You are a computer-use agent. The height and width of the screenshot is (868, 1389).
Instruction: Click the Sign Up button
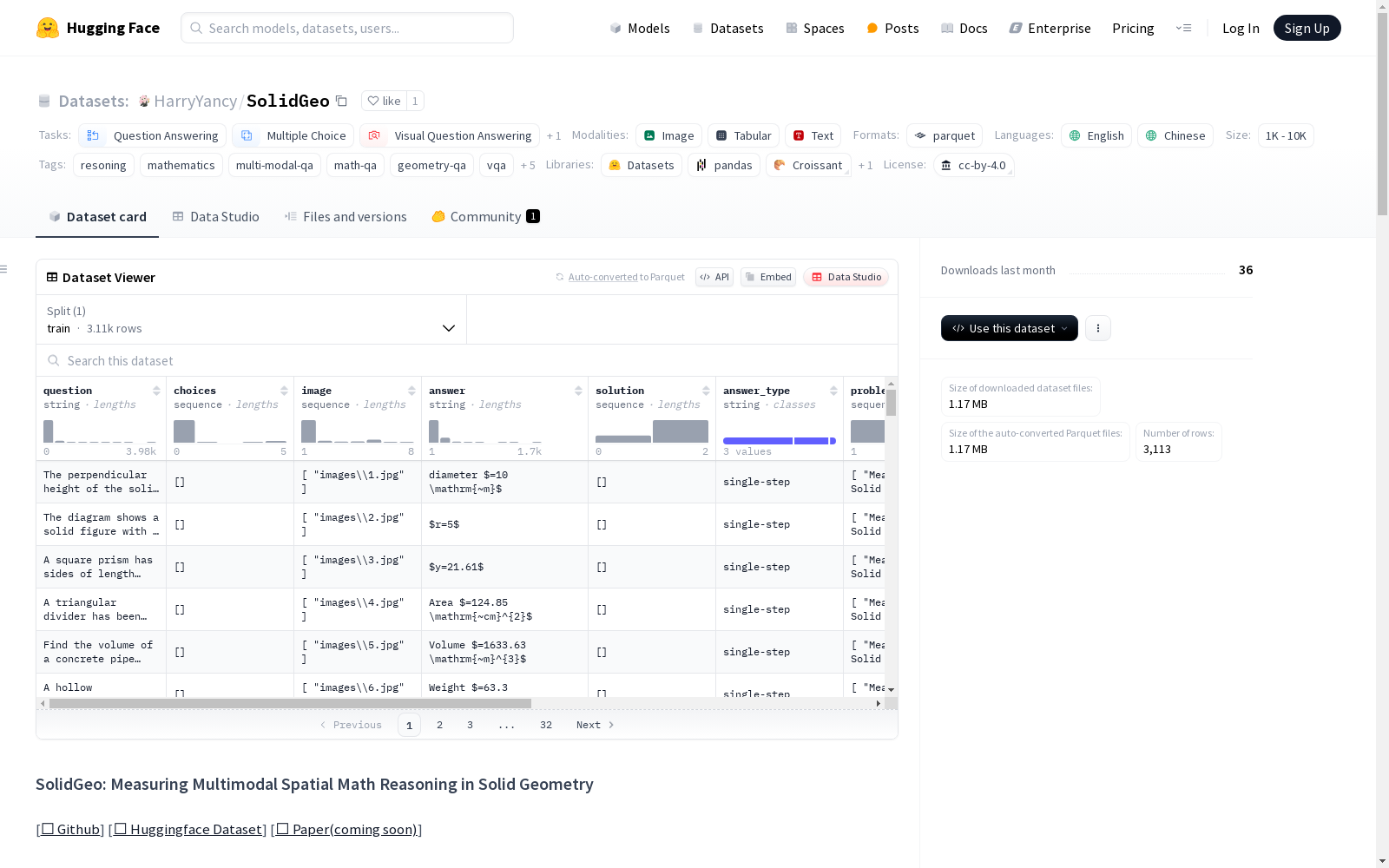[x=1307, y=28]
